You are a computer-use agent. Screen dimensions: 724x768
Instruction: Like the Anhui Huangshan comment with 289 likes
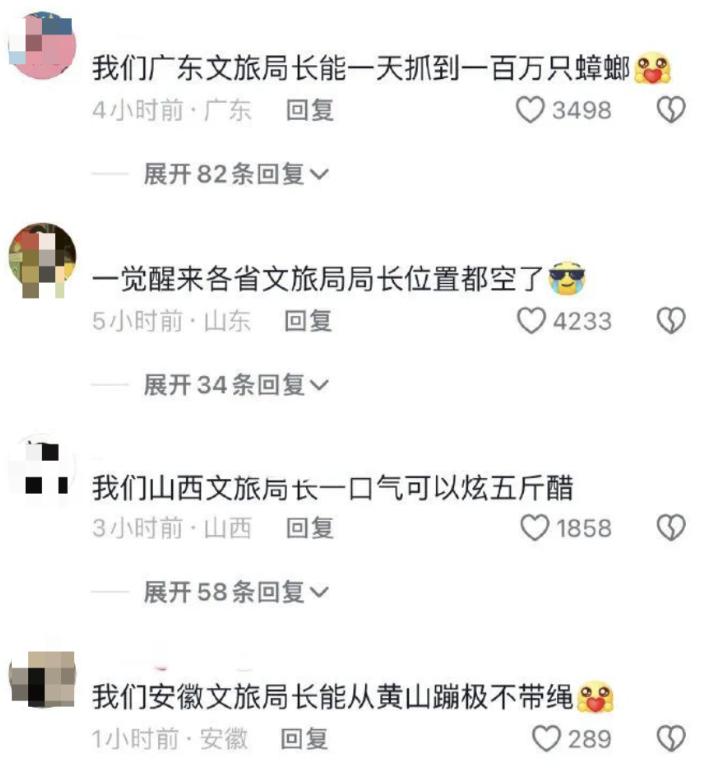tap(546, 738)
